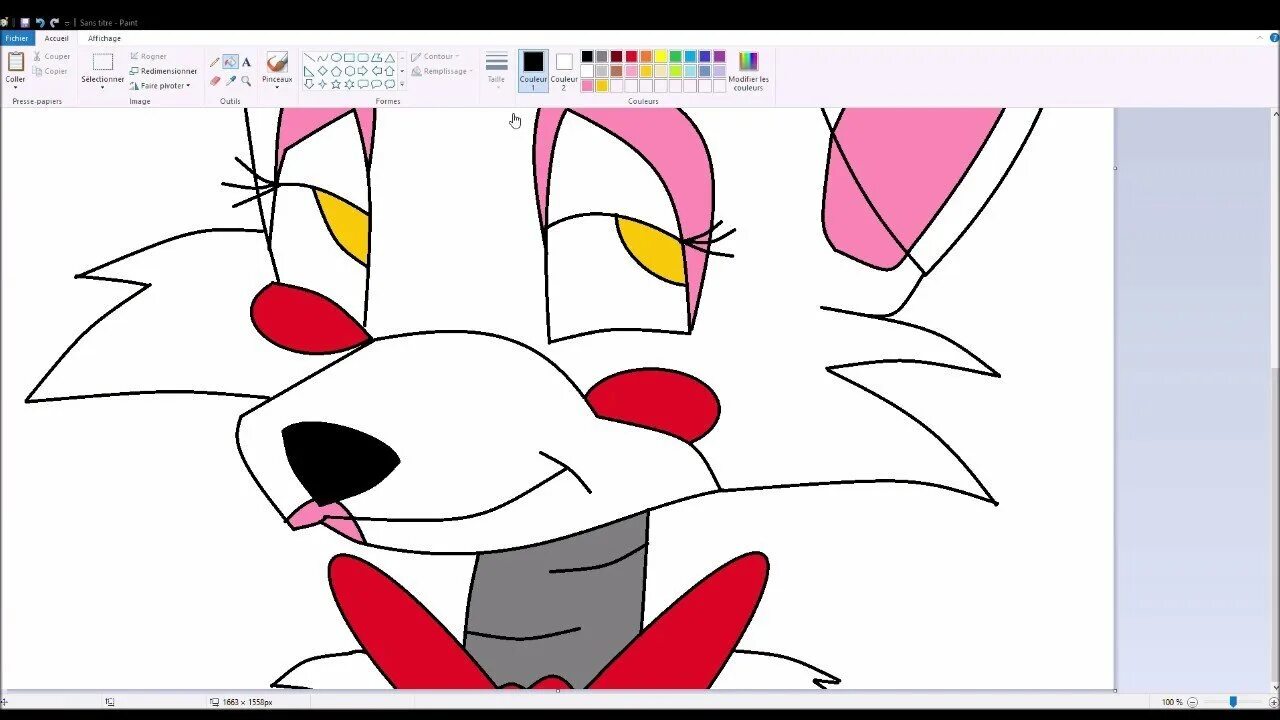Choose the Right triangle shape
This screenshot has width=1280, height=720.
click(309, 71)
